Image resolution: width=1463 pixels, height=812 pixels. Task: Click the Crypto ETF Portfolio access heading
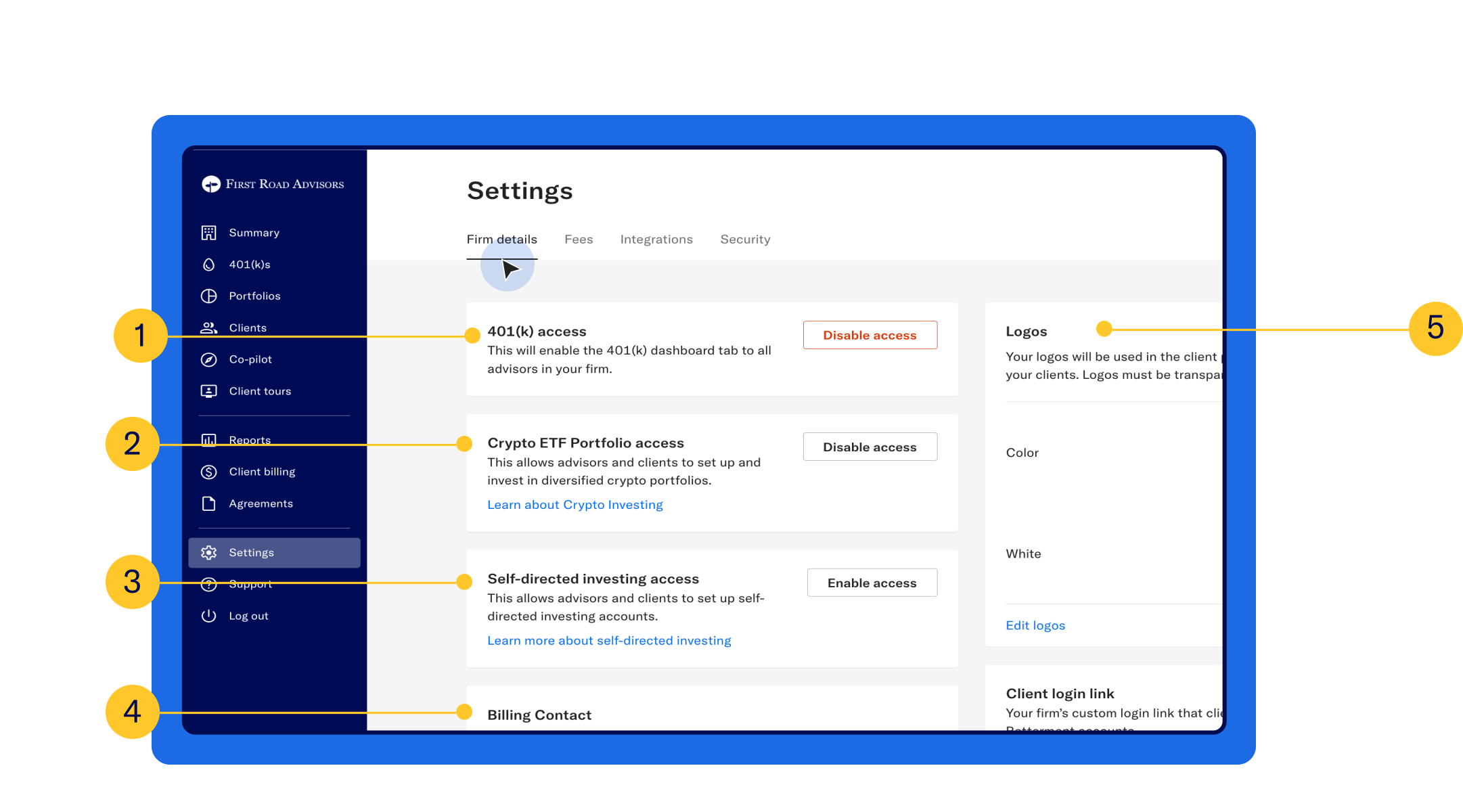[585, 443]
